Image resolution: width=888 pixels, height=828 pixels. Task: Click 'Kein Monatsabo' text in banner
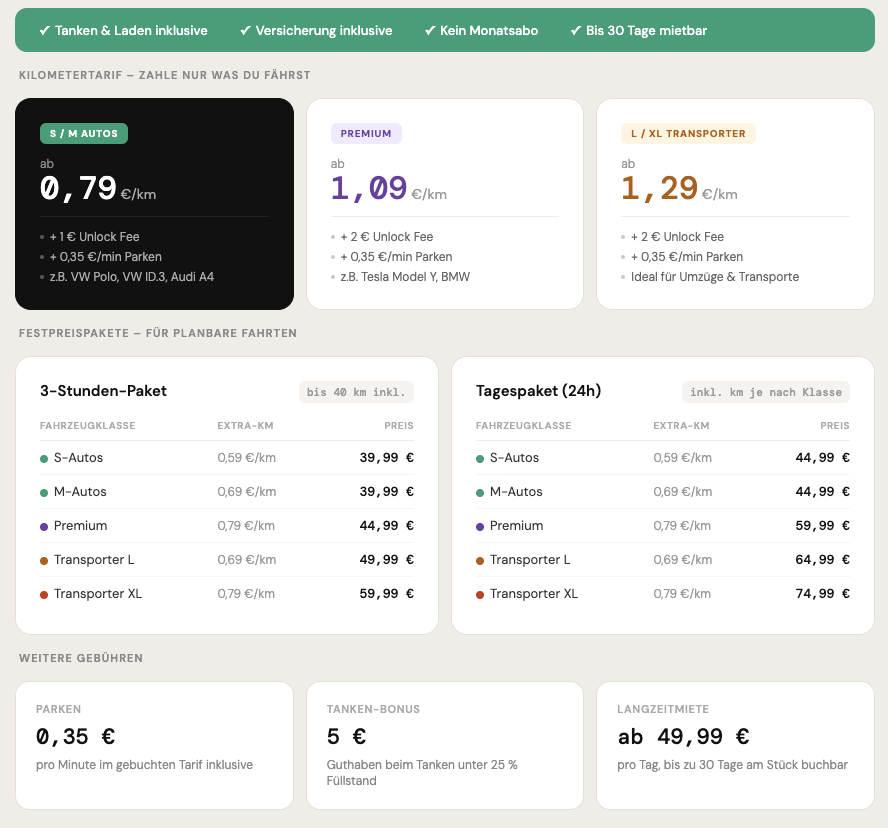pyautogui.click(x=489, y=31)
